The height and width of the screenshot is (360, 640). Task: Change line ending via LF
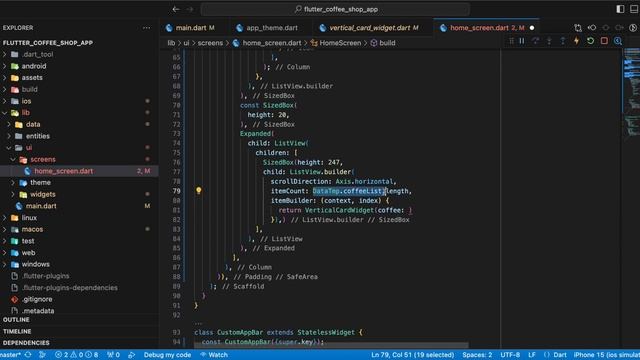click(532, 355)
